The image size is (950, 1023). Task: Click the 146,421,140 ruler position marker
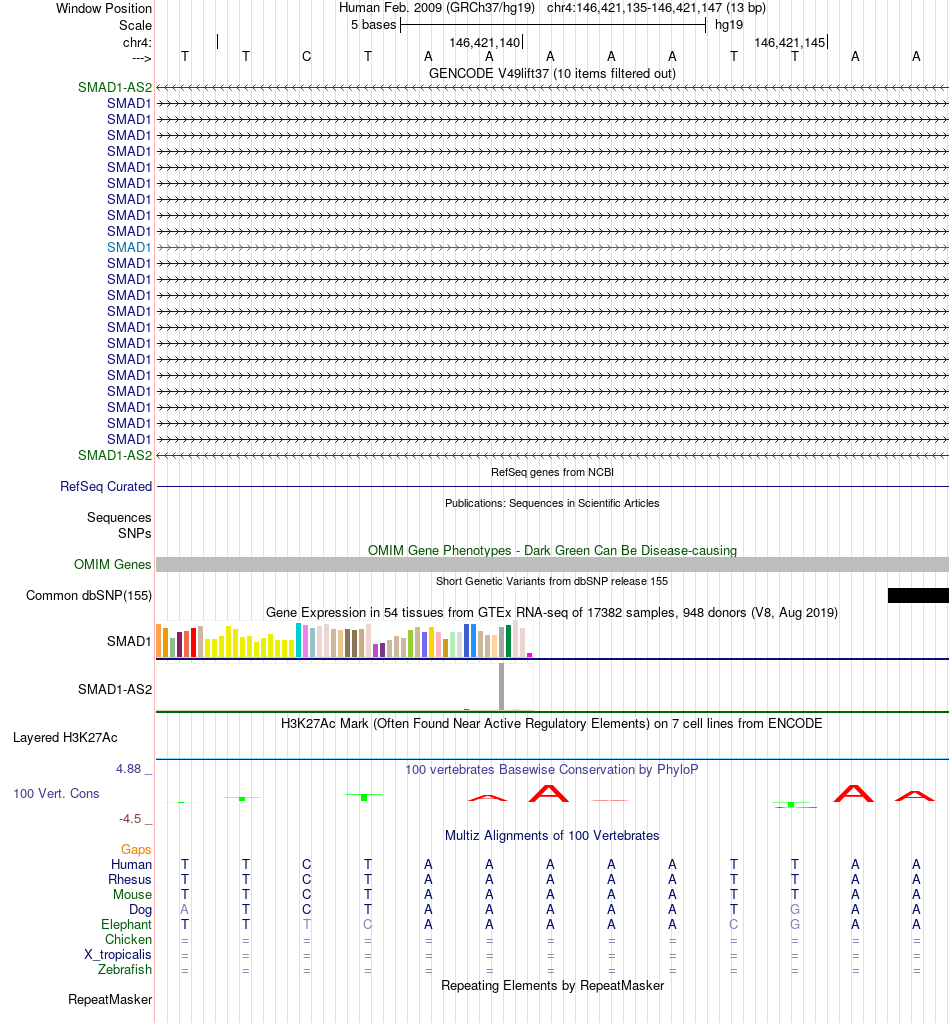(x=485, y=42)
